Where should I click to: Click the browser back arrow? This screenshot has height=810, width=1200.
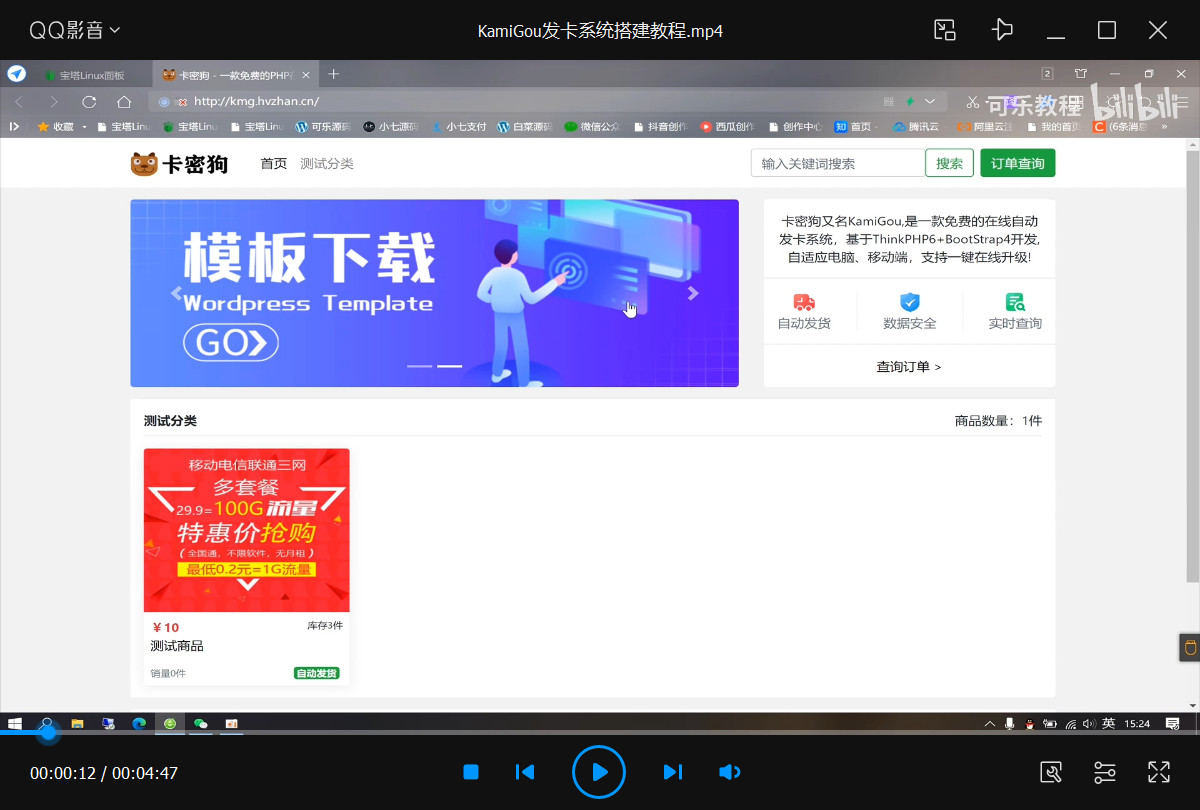pos(19,101)
